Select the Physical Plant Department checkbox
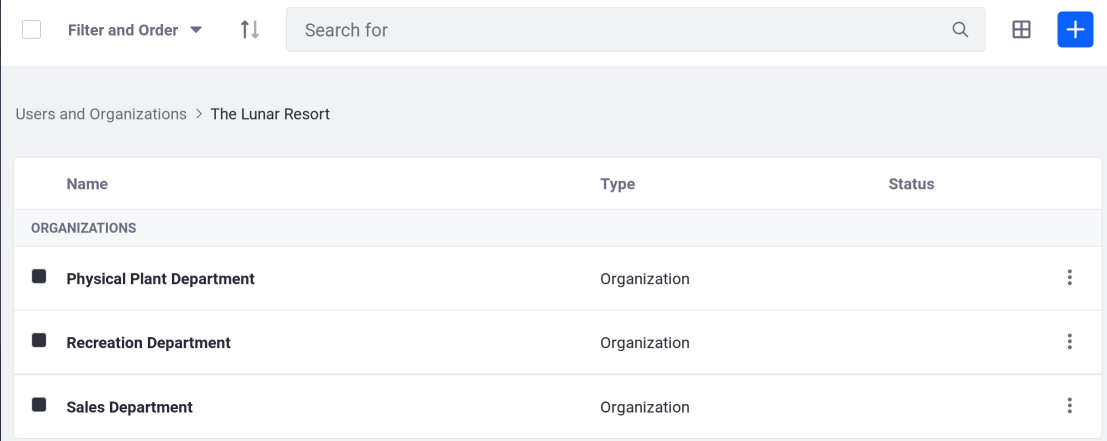The width and height of the screenshot is (1107, 441). (x=39, y=277)
